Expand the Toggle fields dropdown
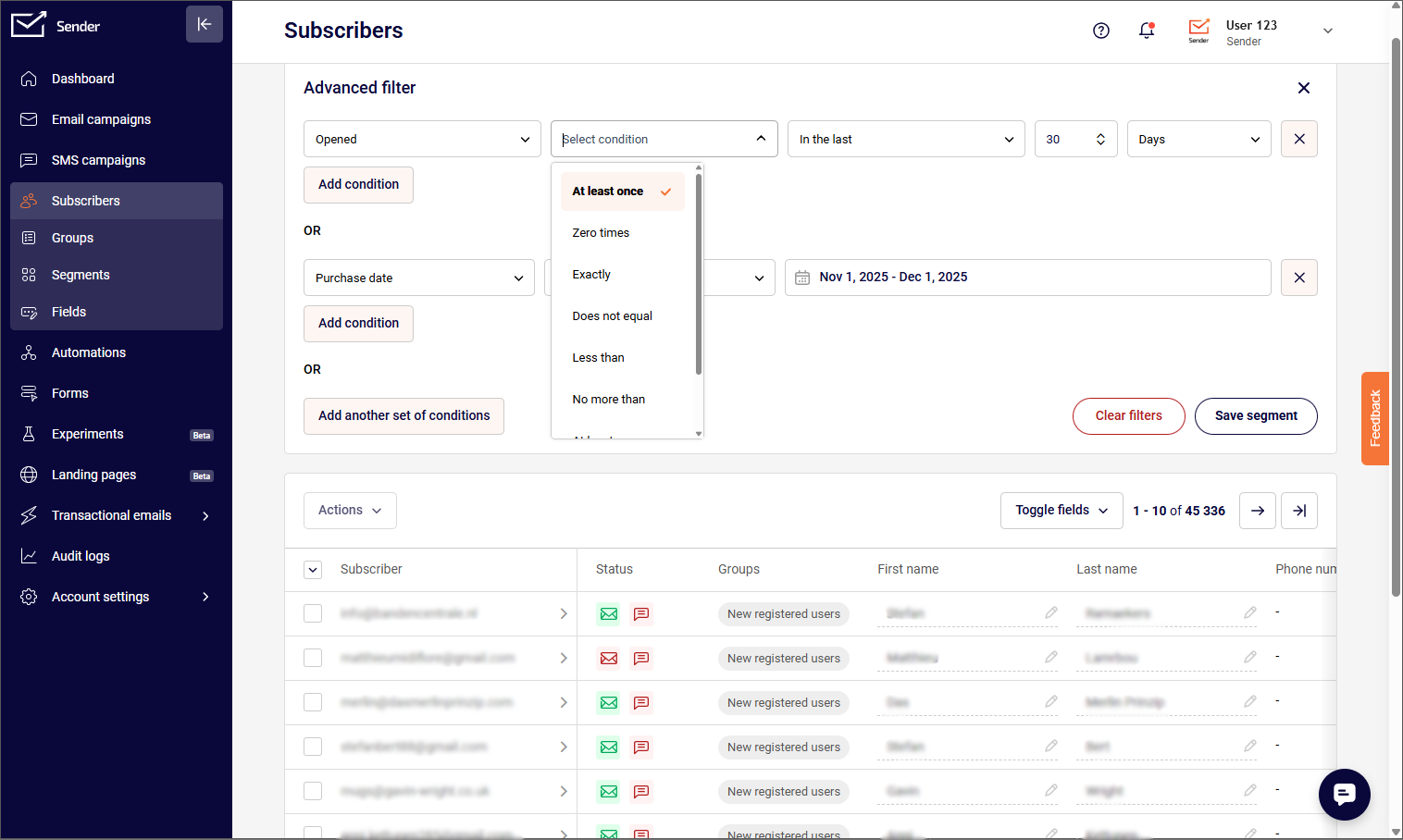Image resolution: width=1403 pixels, height=840 pixels. pyautogui.click(x=1061, y=510)
